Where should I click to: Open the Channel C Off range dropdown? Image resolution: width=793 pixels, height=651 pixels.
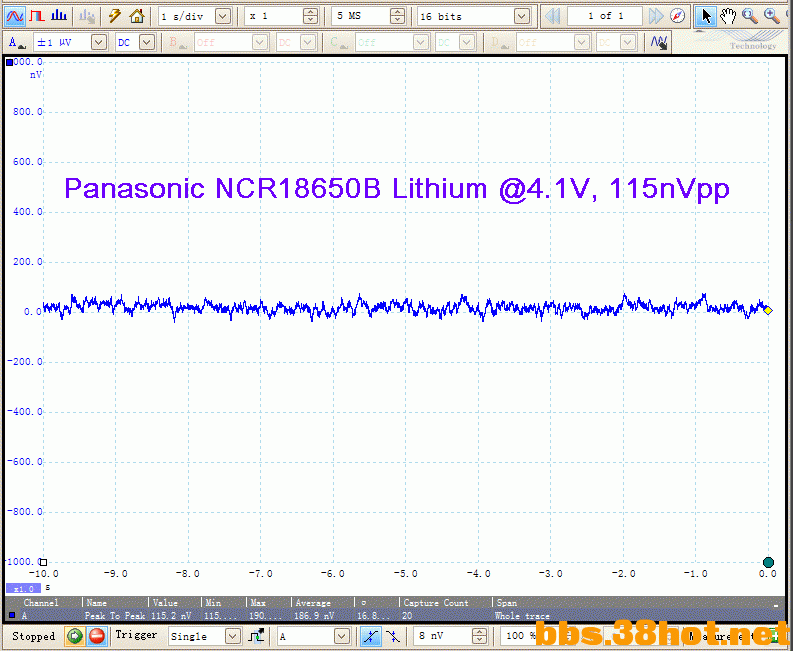420,42
